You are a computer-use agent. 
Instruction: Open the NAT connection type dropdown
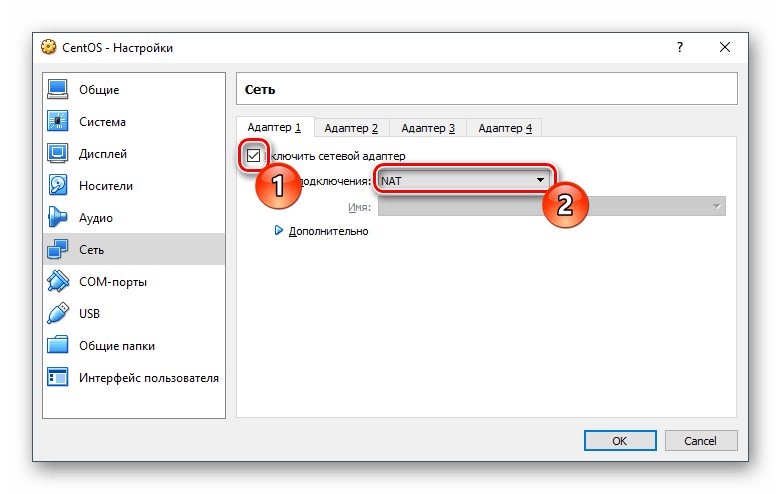(463, 181)
